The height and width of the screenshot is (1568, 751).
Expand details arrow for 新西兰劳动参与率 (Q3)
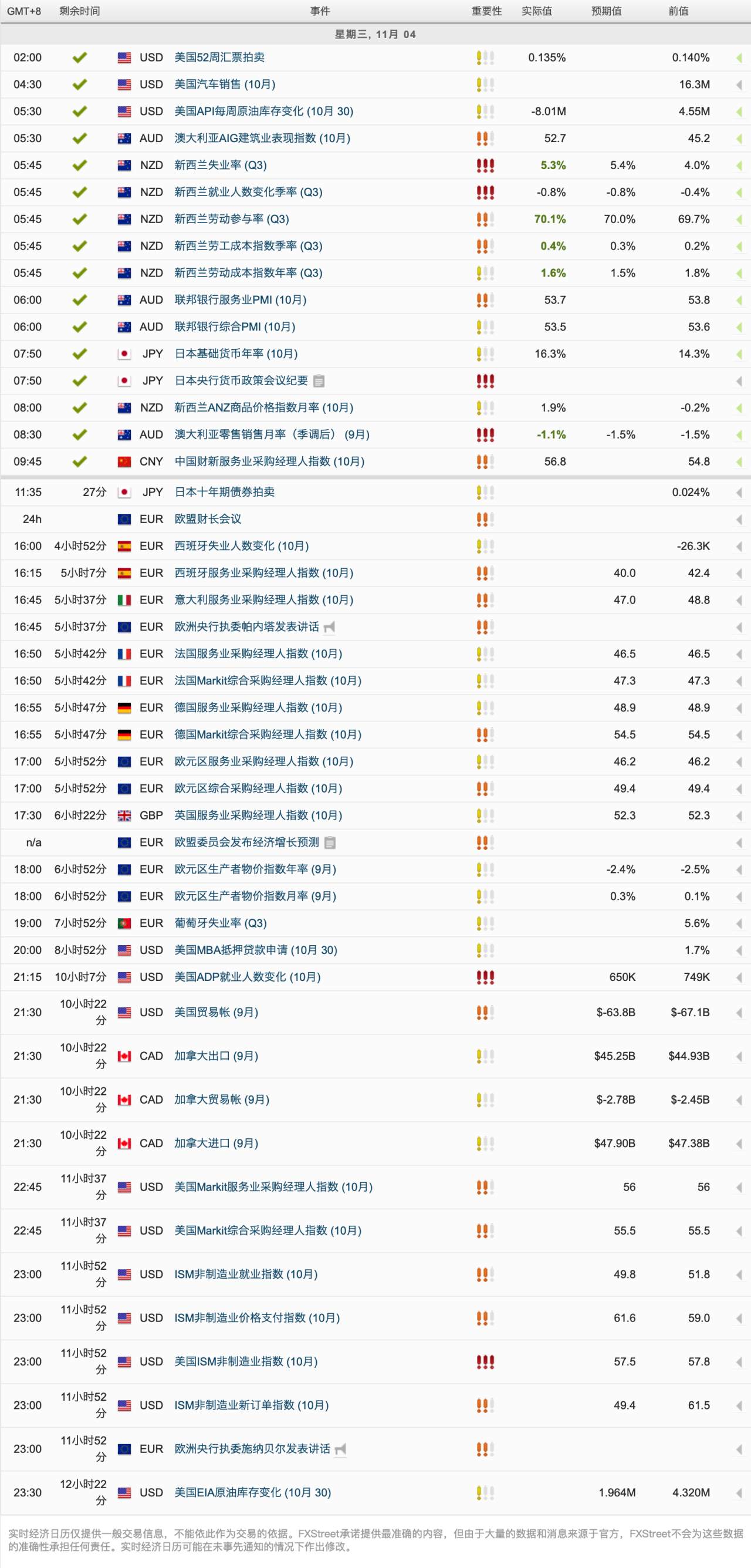tap(739, 219)
